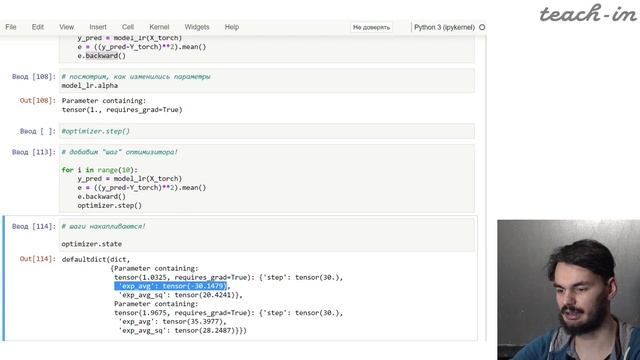Click the optimizer.step() line inside the loop
The height and width of the screenshot is (360, 640).
pyautogui.click(x=109, y=205)
